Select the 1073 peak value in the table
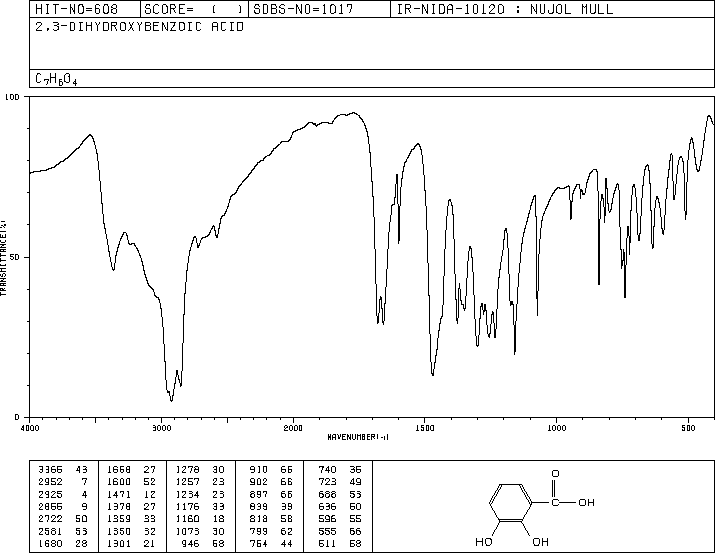 point(187,531)
